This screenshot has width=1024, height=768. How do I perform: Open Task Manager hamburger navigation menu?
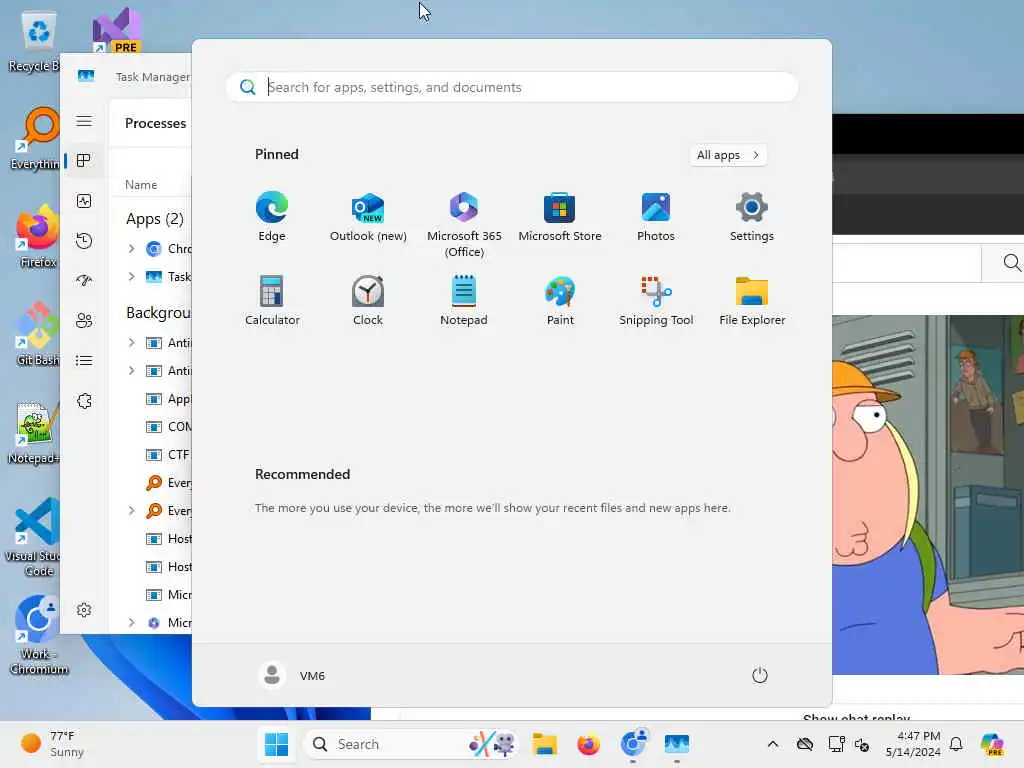84,121
